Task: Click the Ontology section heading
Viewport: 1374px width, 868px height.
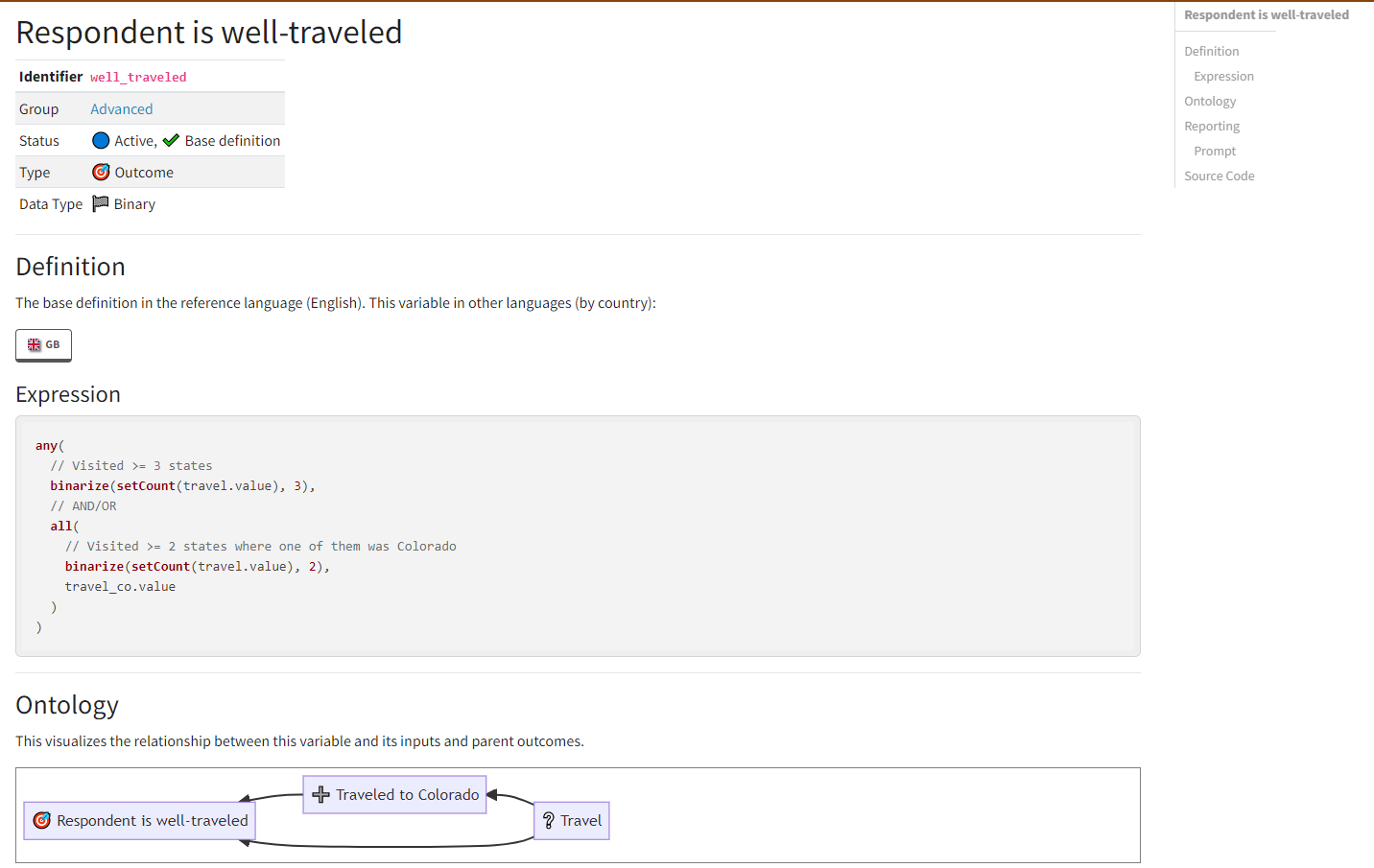Action: tap(67, 705)
